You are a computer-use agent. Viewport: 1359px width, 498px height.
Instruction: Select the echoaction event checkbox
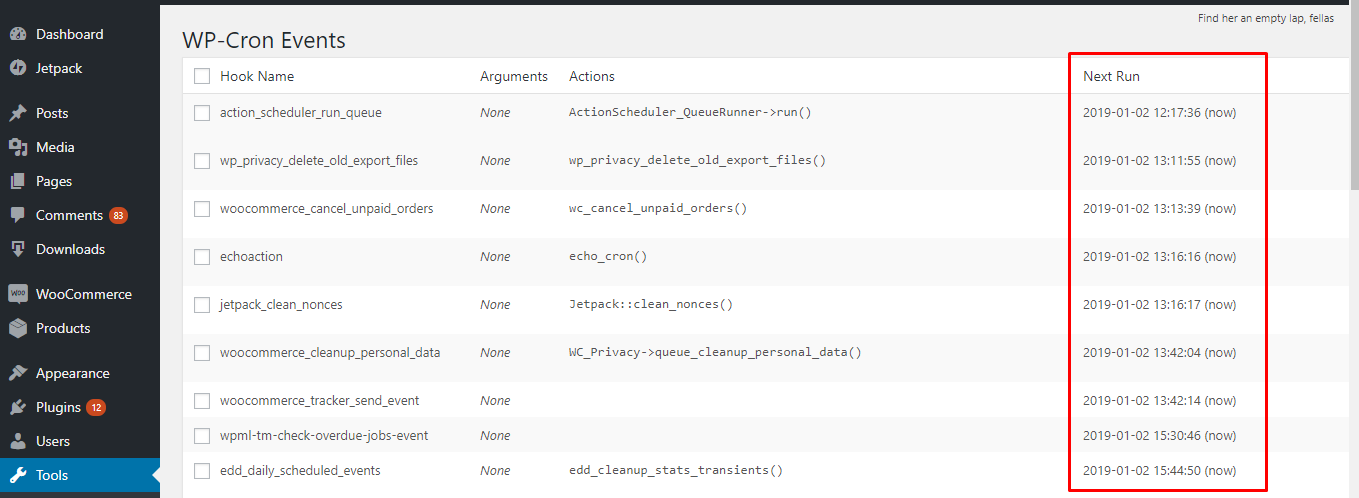pyautogui.click(x=202, y=257)
